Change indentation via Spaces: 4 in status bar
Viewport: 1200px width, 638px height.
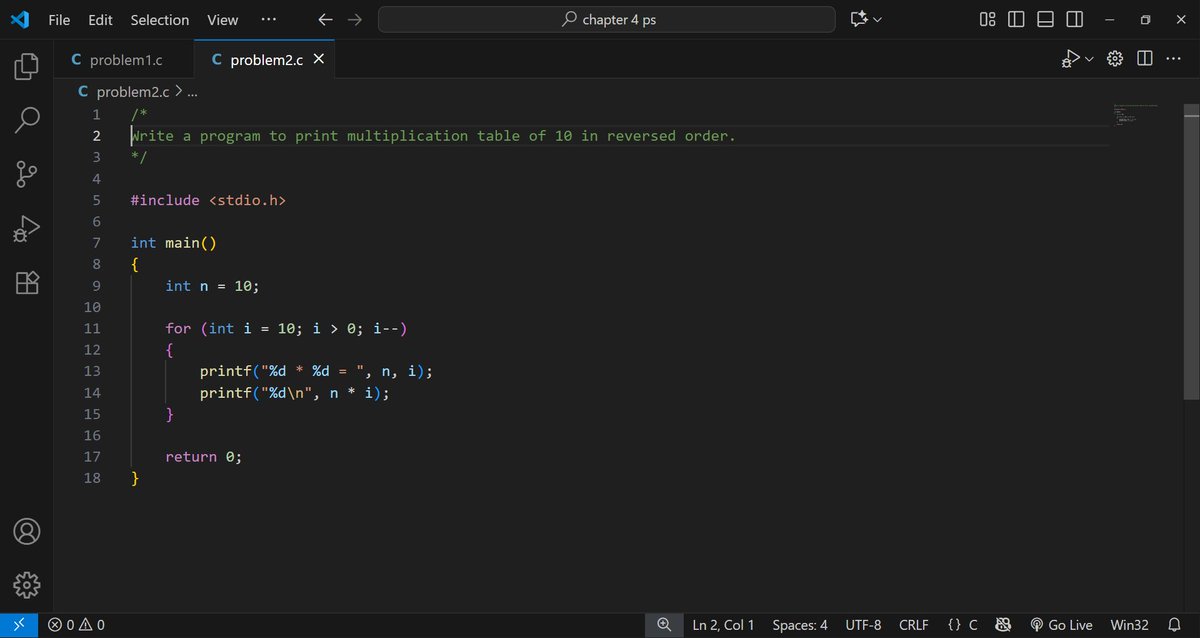coord(799,624)
